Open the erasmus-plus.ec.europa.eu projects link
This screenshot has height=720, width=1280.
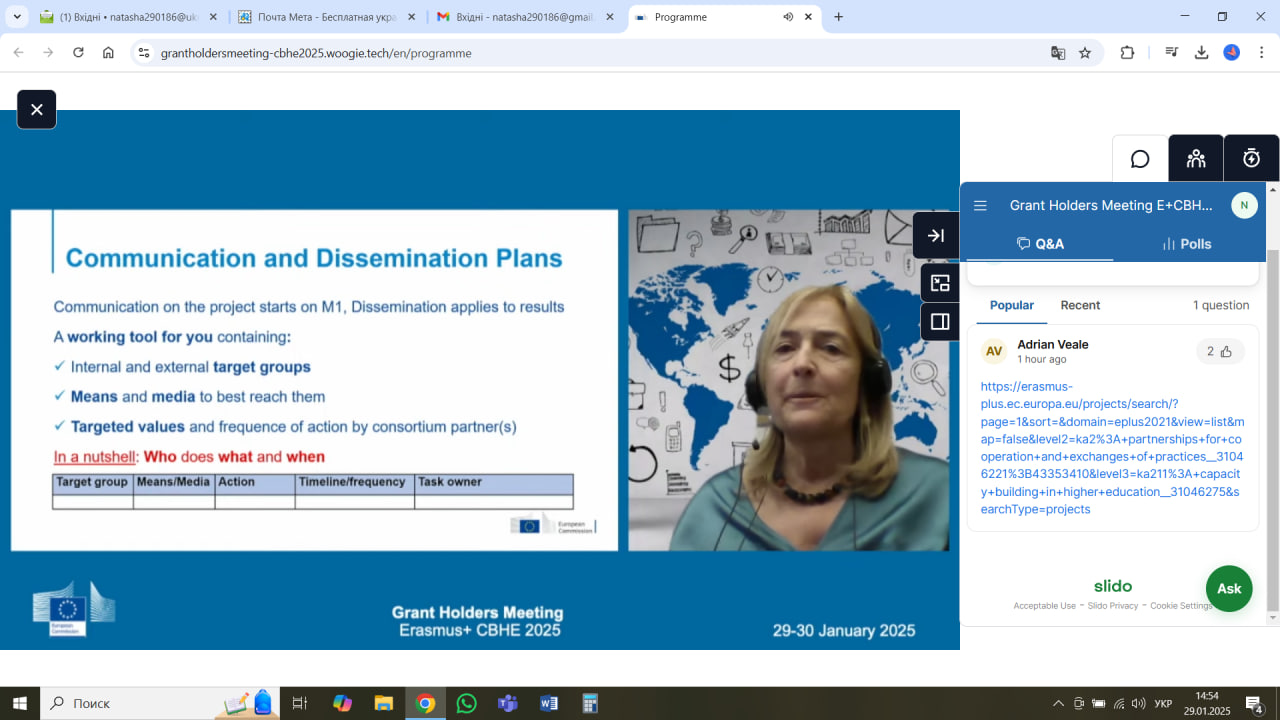(x=1112, y=448)
